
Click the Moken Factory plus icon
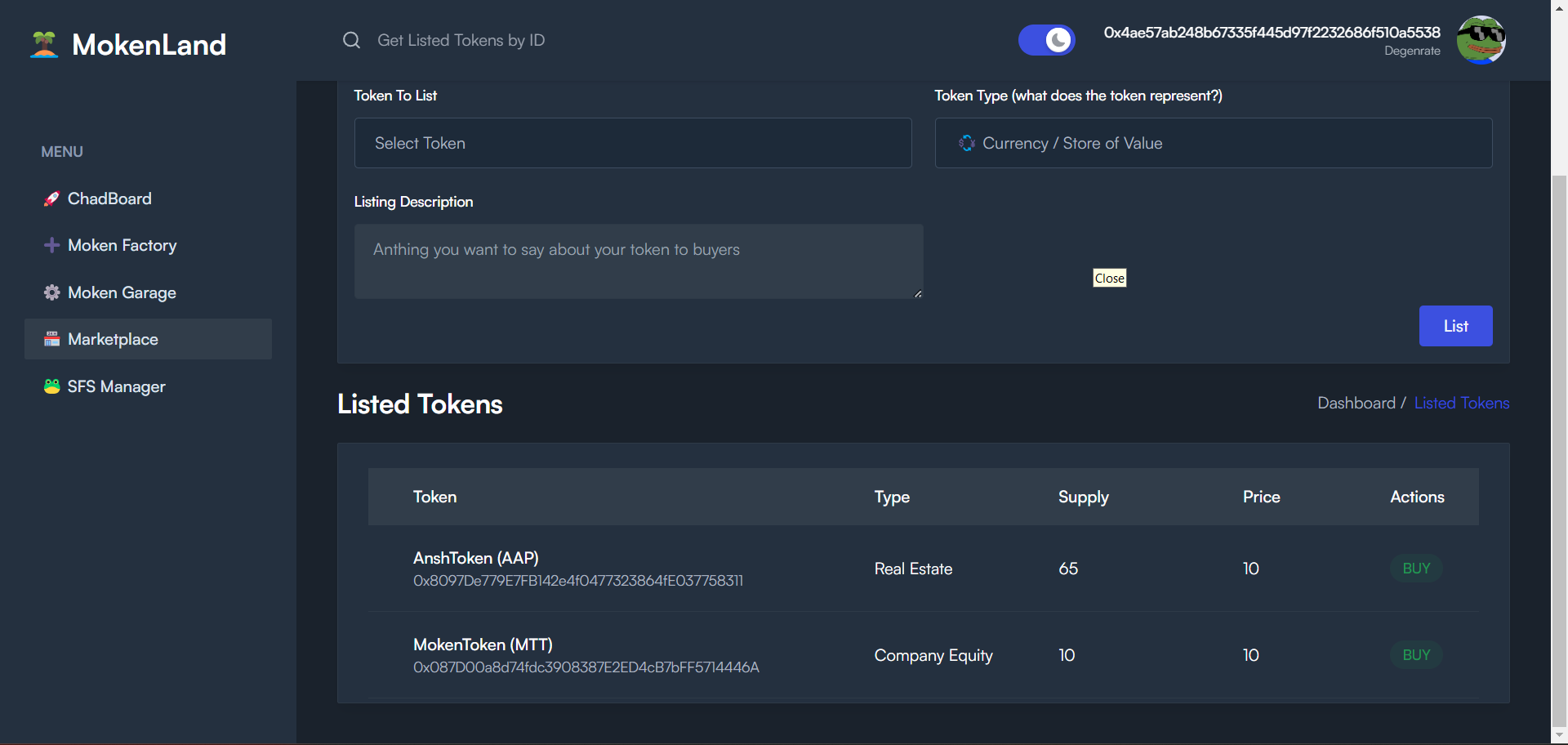click(51, 245)
